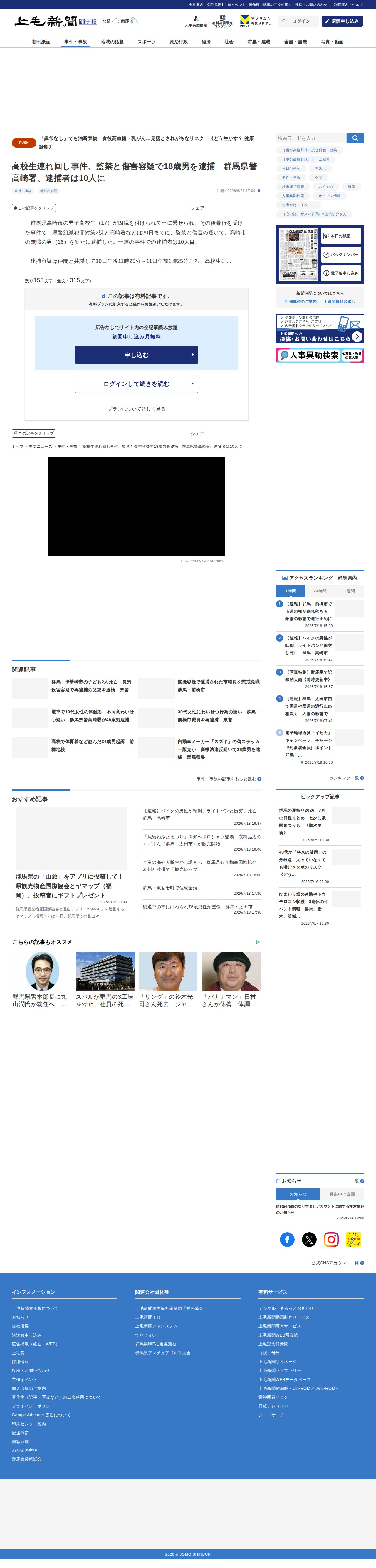Screen dimensions: 376x1568
Task: Click the 上毛新聞電子版について footer link
Action: (35, 1308)
